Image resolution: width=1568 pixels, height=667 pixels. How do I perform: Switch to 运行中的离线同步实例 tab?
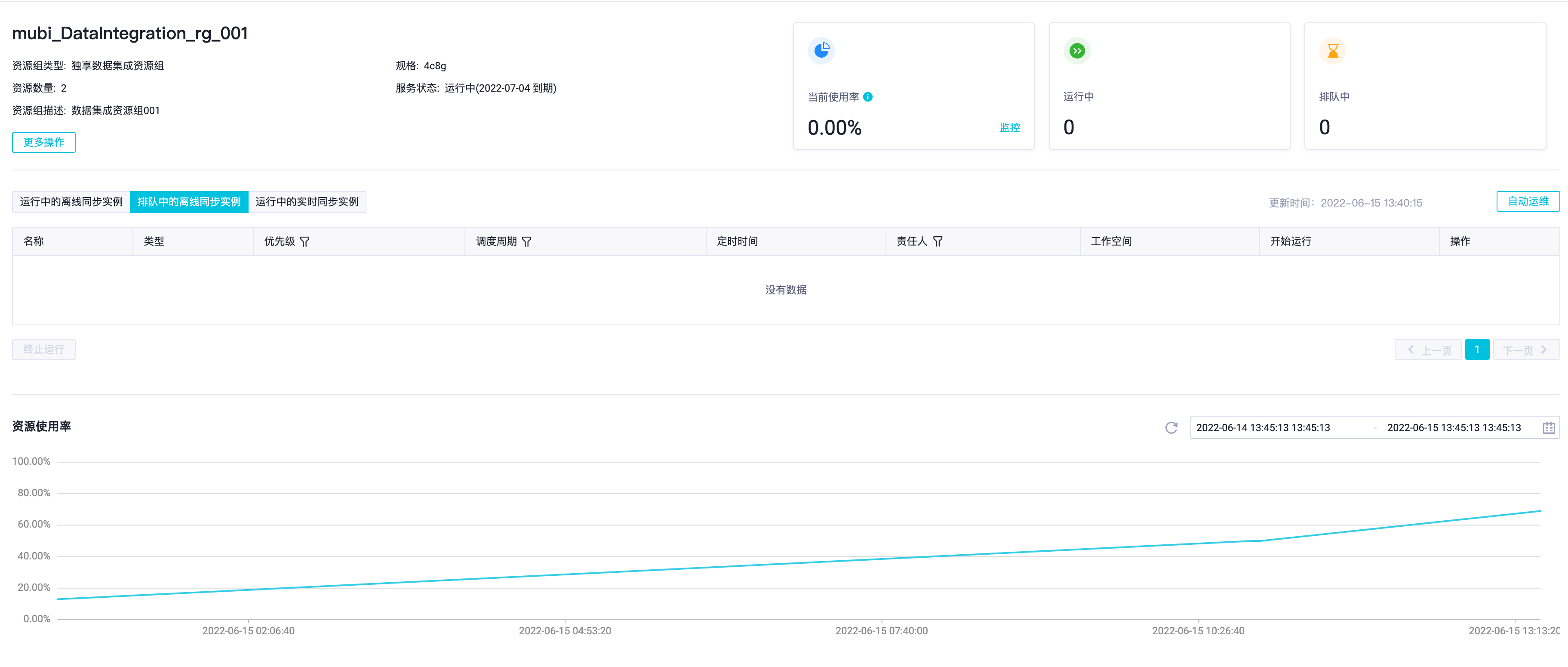71,202
